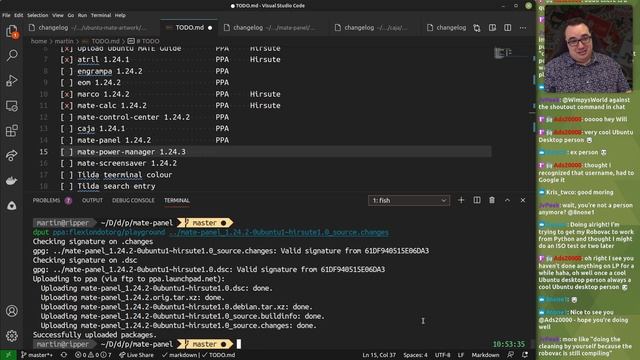
Task: Click the unsaved dot on the TODO.md tab
Action: click(x=210, y=28)
